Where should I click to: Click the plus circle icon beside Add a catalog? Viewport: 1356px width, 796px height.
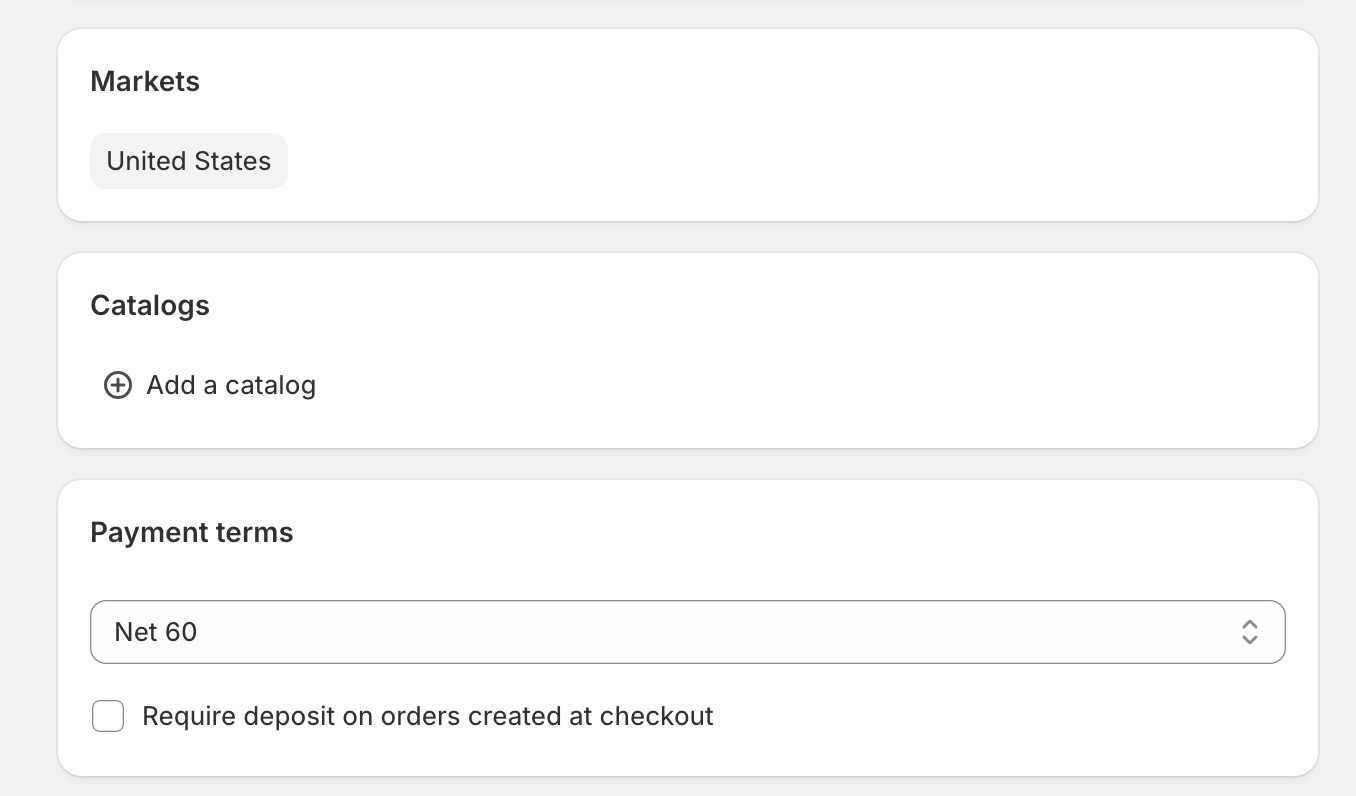click(x=118, y=385)
